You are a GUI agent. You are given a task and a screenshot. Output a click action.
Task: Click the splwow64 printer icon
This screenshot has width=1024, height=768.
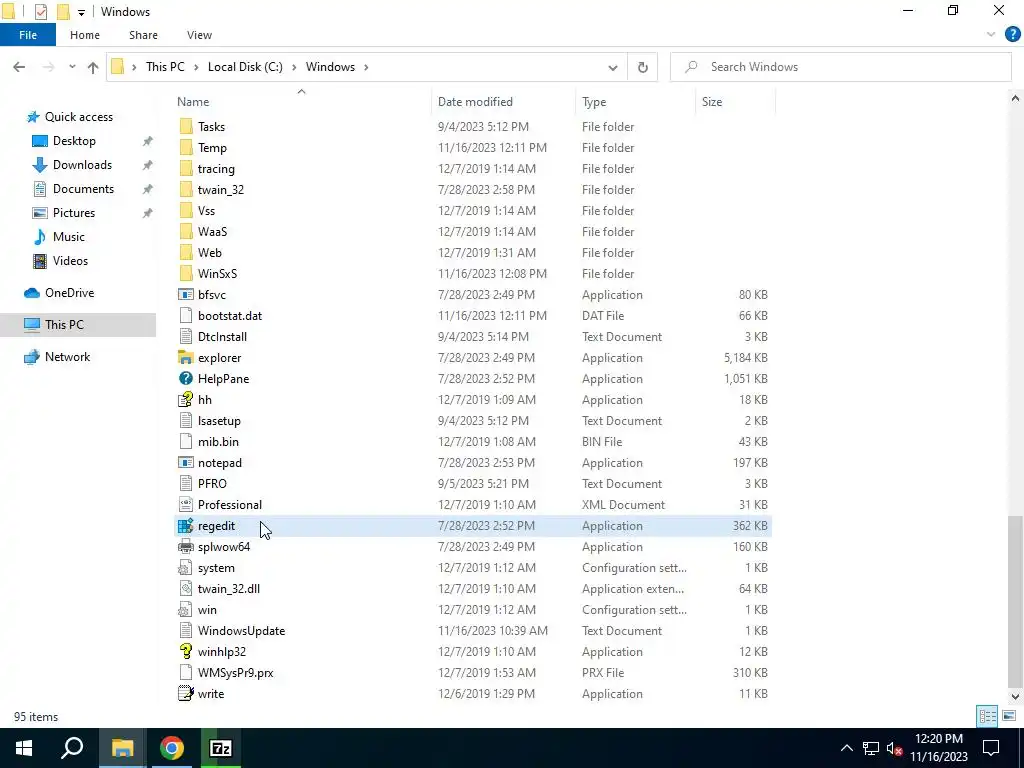point(185,547)
